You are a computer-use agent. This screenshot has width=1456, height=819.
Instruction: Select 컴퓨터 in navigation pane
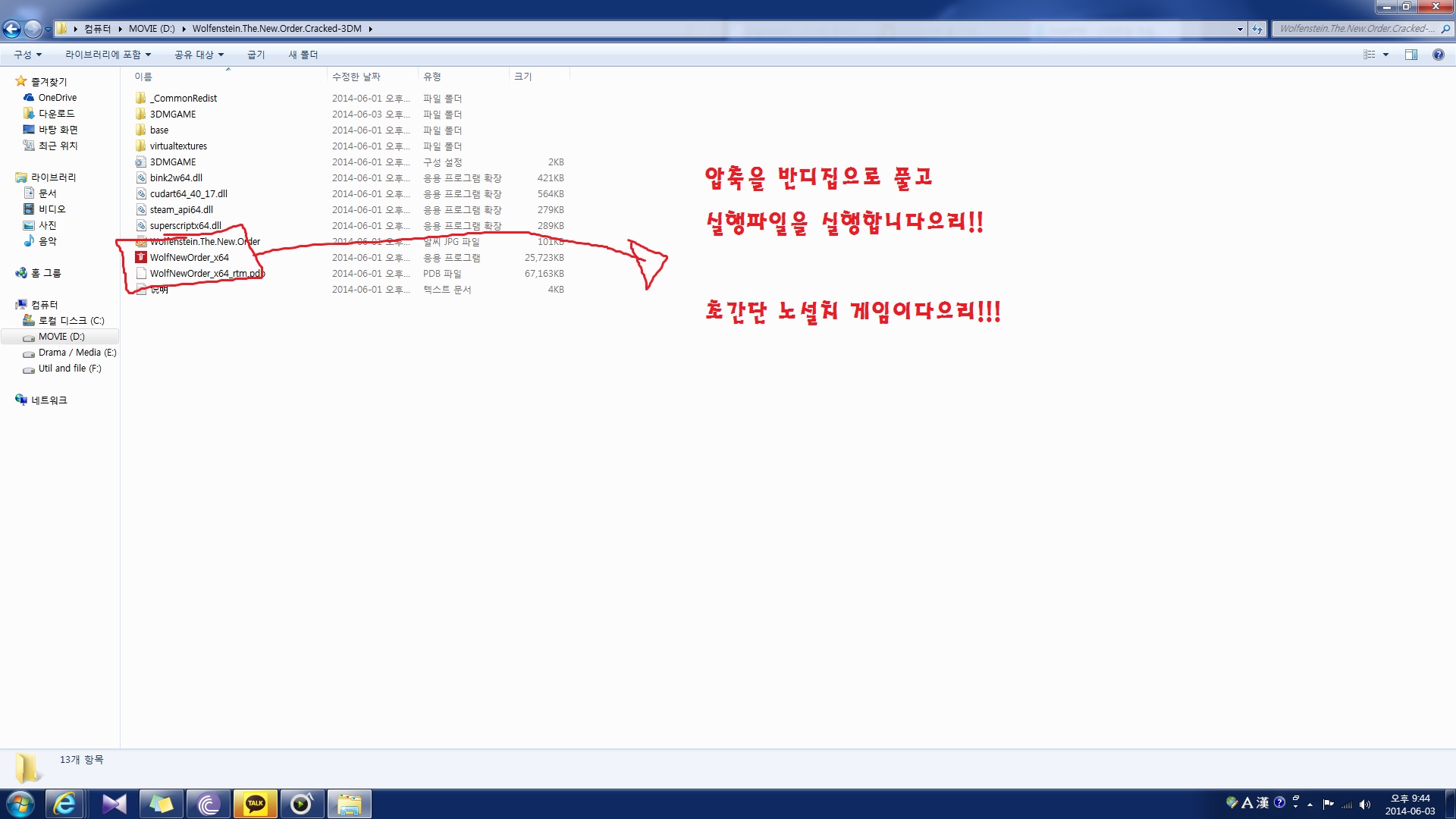(x=44, y=305)
